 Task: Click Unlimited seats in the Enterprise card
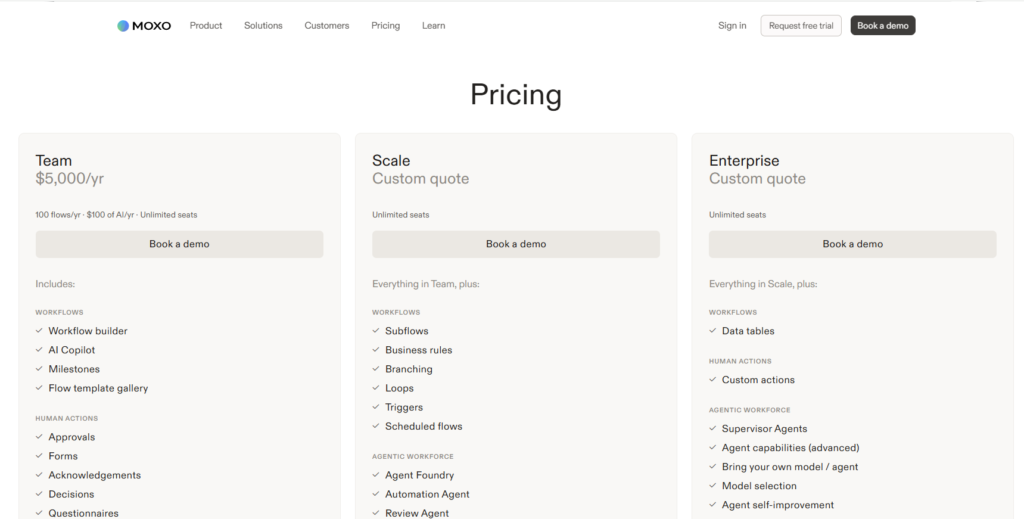click(737, 215)
